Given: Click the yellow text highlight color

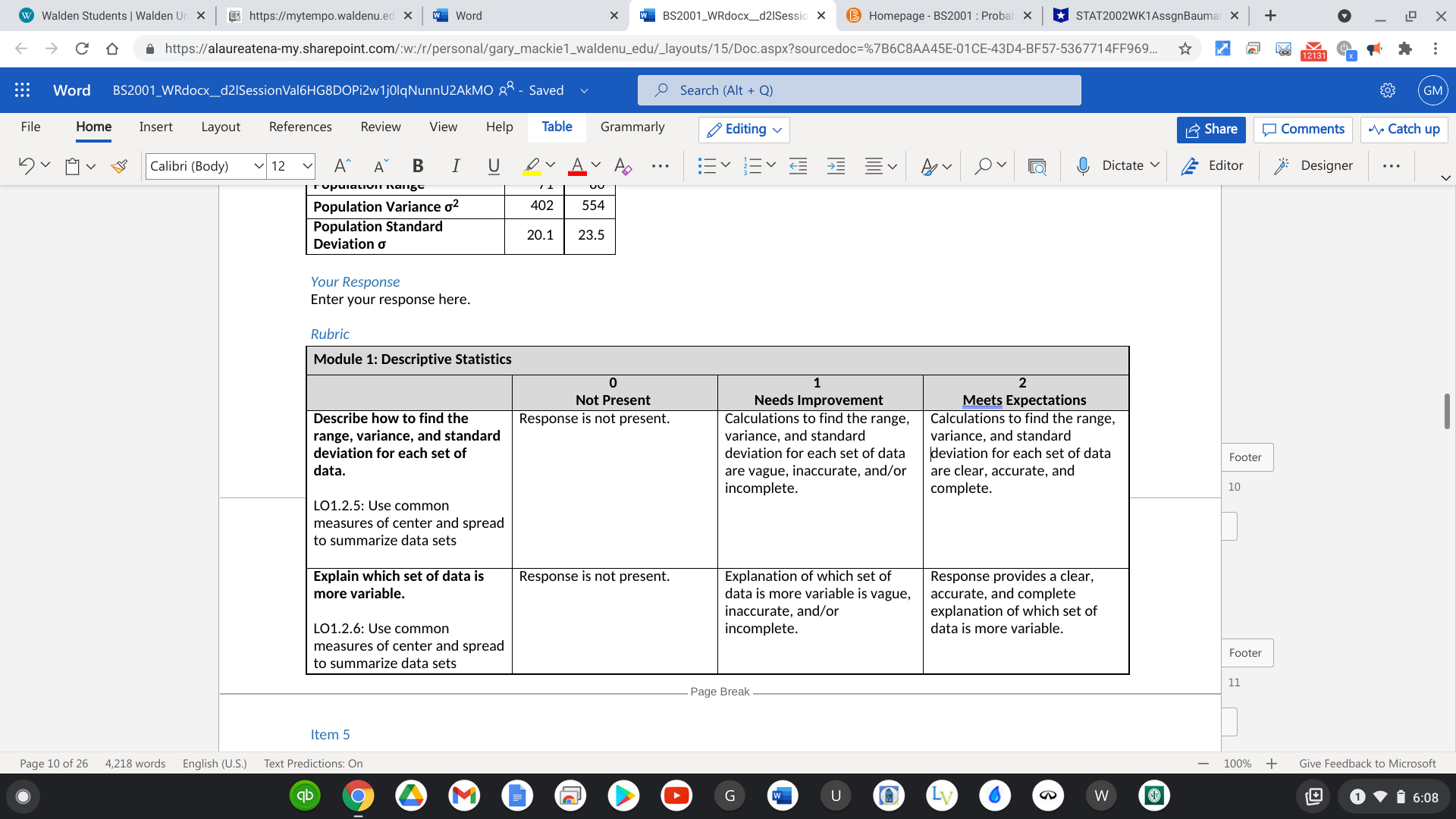Looking at the screenshot, I should coord(532,166).
